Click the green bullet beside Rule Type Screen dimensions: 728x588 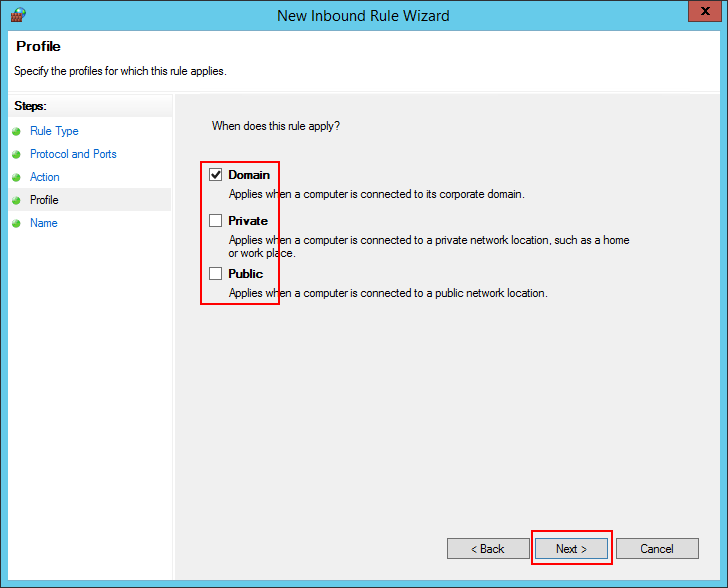pyautogui.click(x=16, y=132)
